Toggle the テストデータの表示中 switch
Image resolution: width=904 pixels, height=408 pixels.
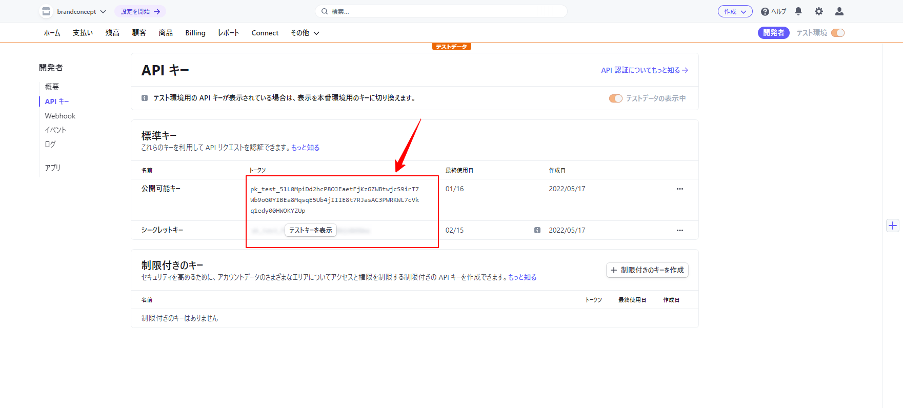click(615, 98)
